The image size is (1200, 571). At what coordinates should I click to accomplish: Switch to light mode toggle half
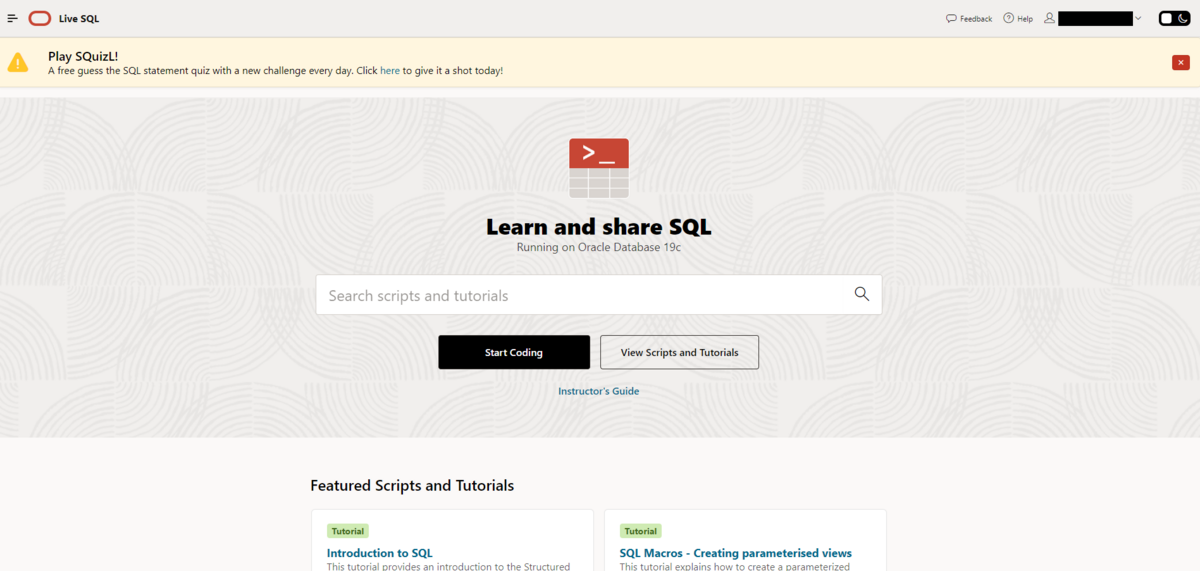pos(1167,18)
